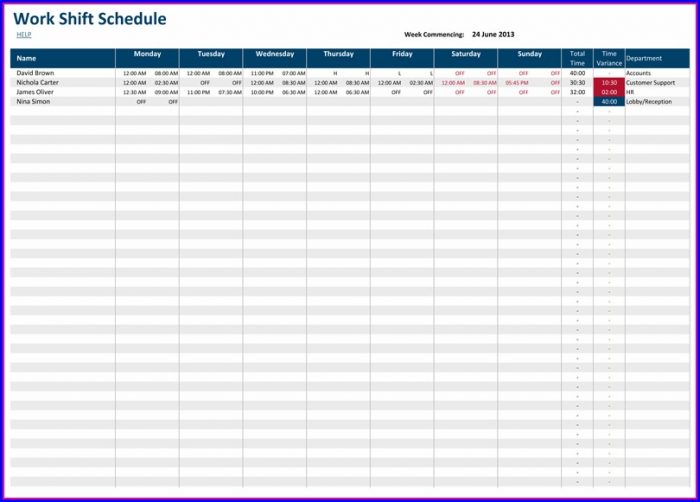This screenshot has height=502, width=700.
Task: Select the red 10:30 time variance cell
Action: pyautogui.click(x=609, y=83)
